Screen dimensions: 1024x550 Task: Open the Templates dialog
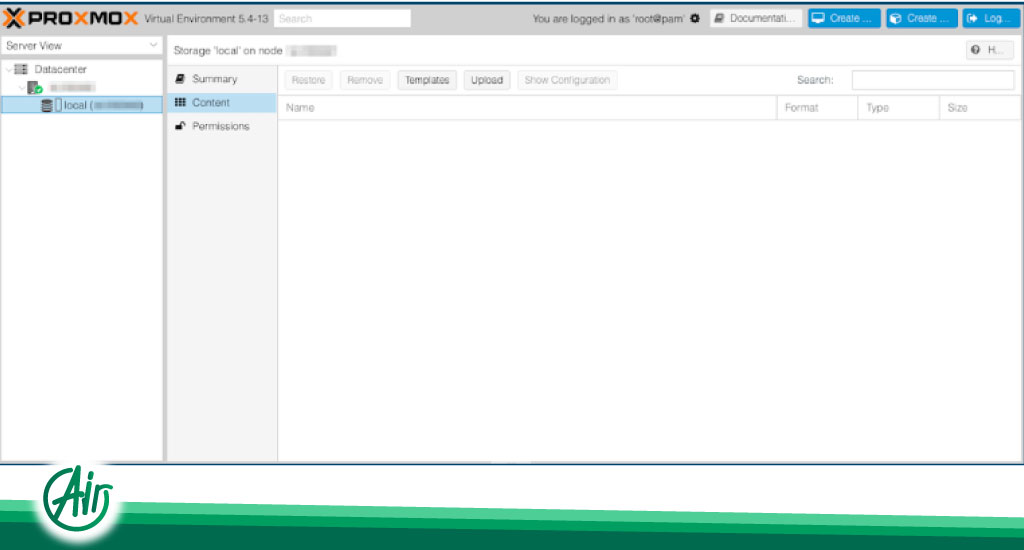coord(427,80)
